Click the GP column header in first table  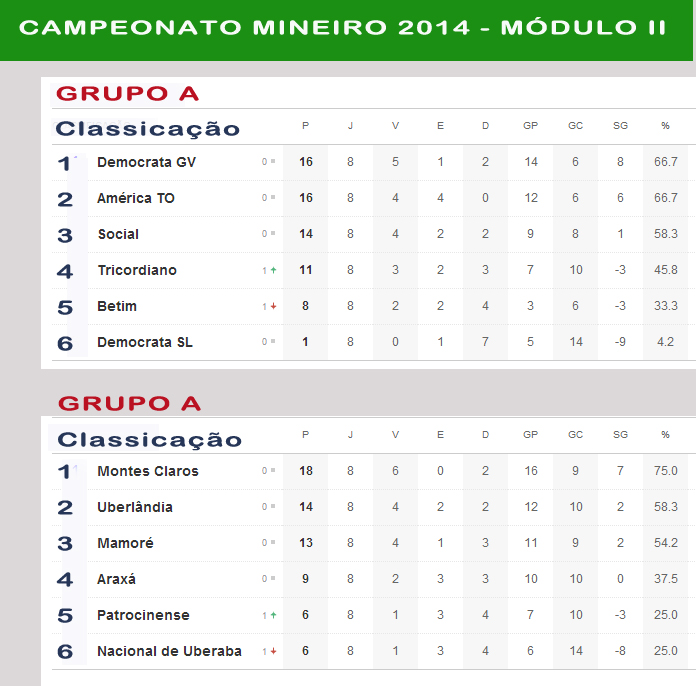tap(530, 126)
